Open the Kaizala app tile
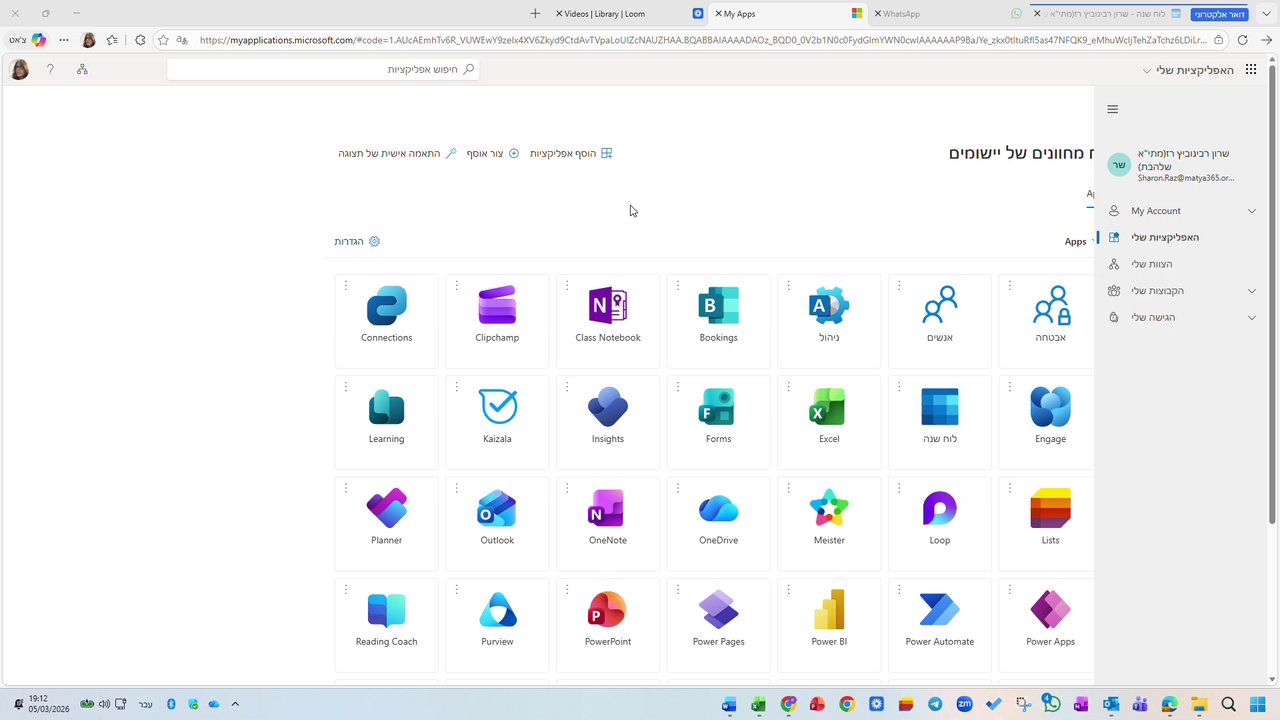 pyautogui.click(x=497, y=422)
